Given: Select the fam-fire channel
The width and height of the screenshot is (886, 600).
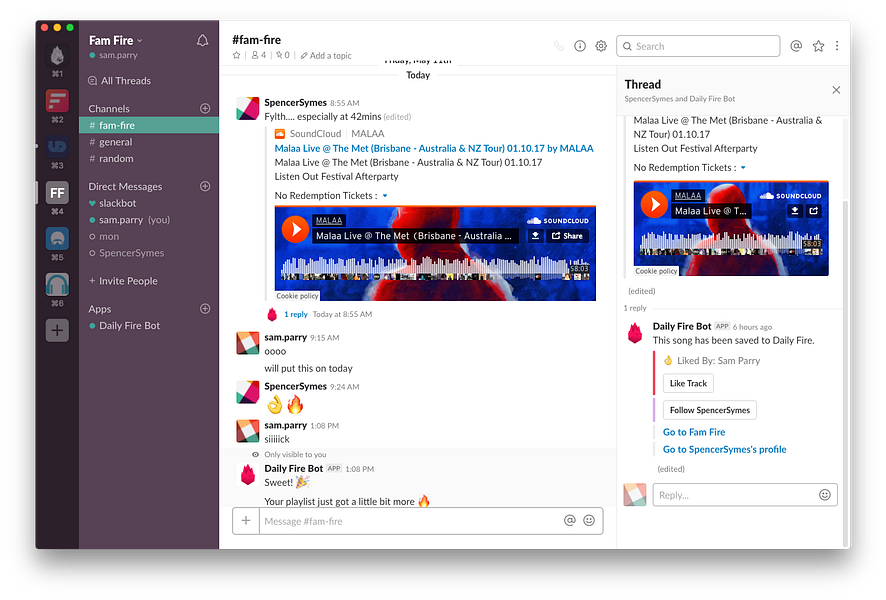Looking at the screenshot, I should coord(149,125).
